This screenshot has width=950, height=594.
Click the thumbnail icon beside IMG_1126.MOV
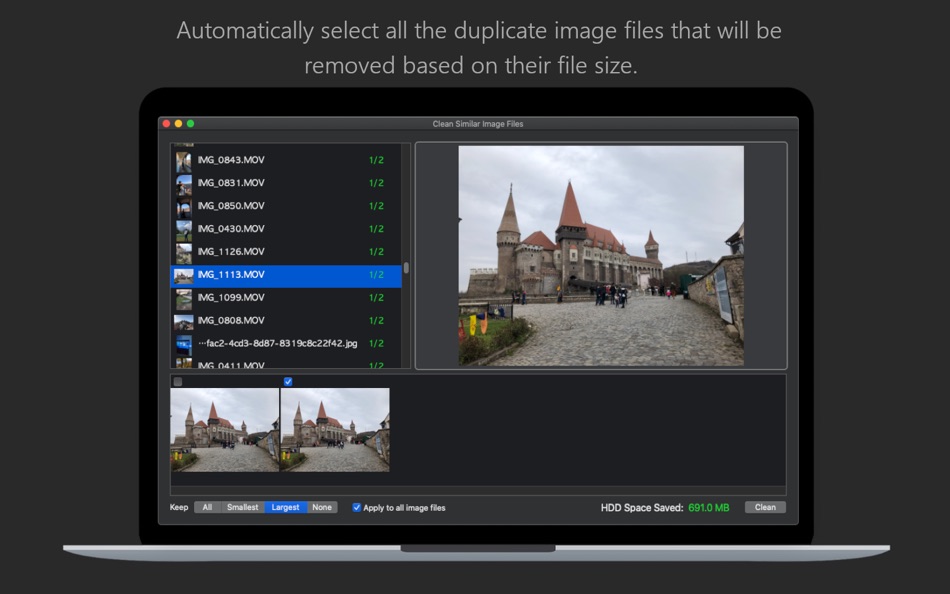pyautogui.click(x=184, y=252)
